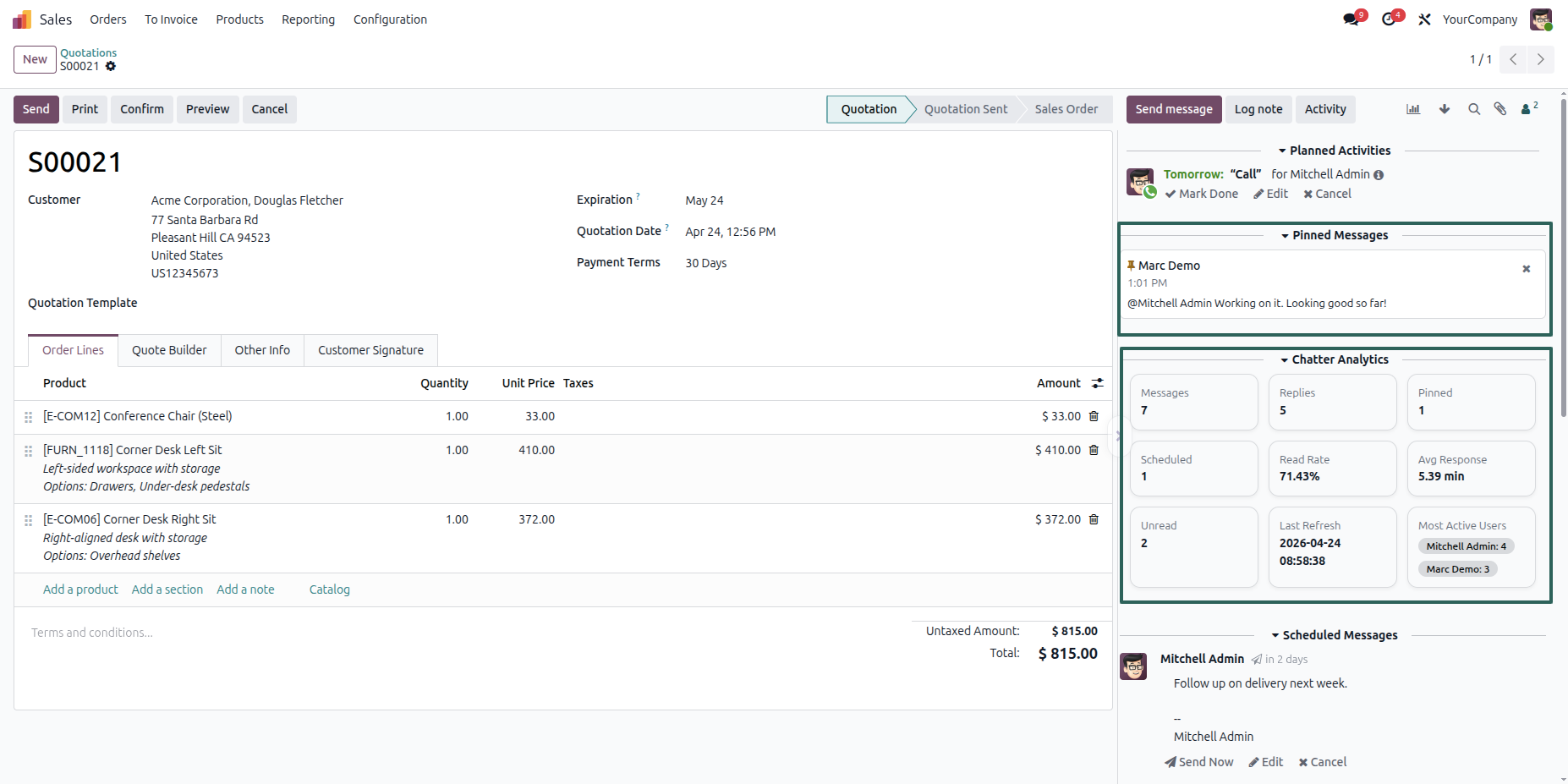The image size is (1568, 784).
Task: Unpin Marc Demo's pinned message
Action: (1527, 269)
